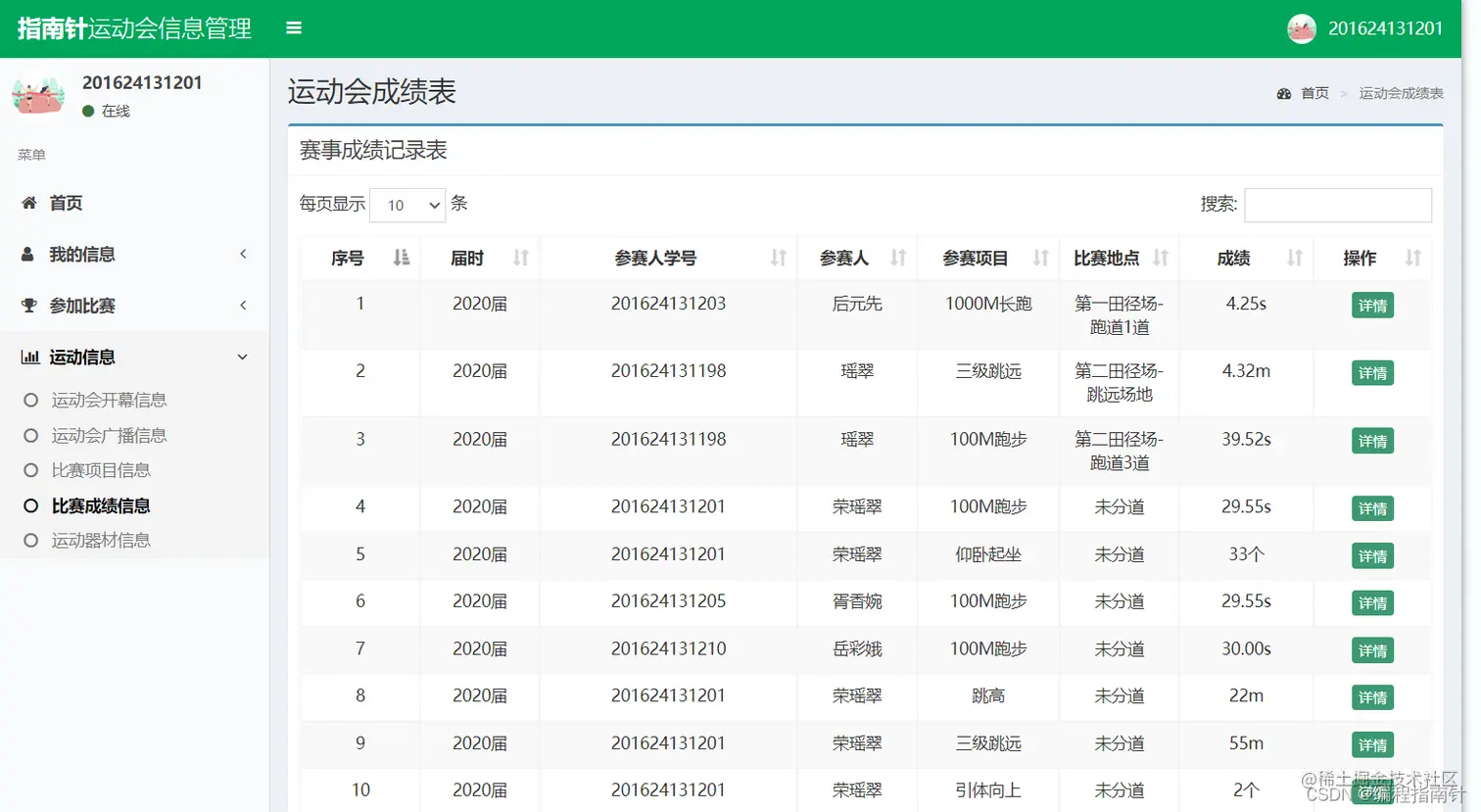Viewport: 1481px width, 812px height.
Task: Click the home icon beside 首页 menu
Action: click(29, 203)
